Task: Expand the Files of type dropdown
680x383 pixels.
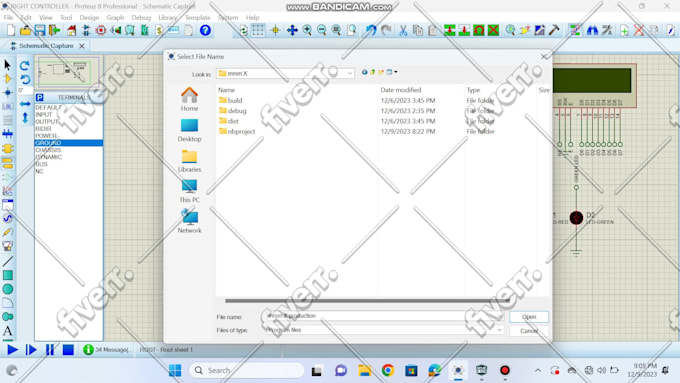Action: pos(499,330)
